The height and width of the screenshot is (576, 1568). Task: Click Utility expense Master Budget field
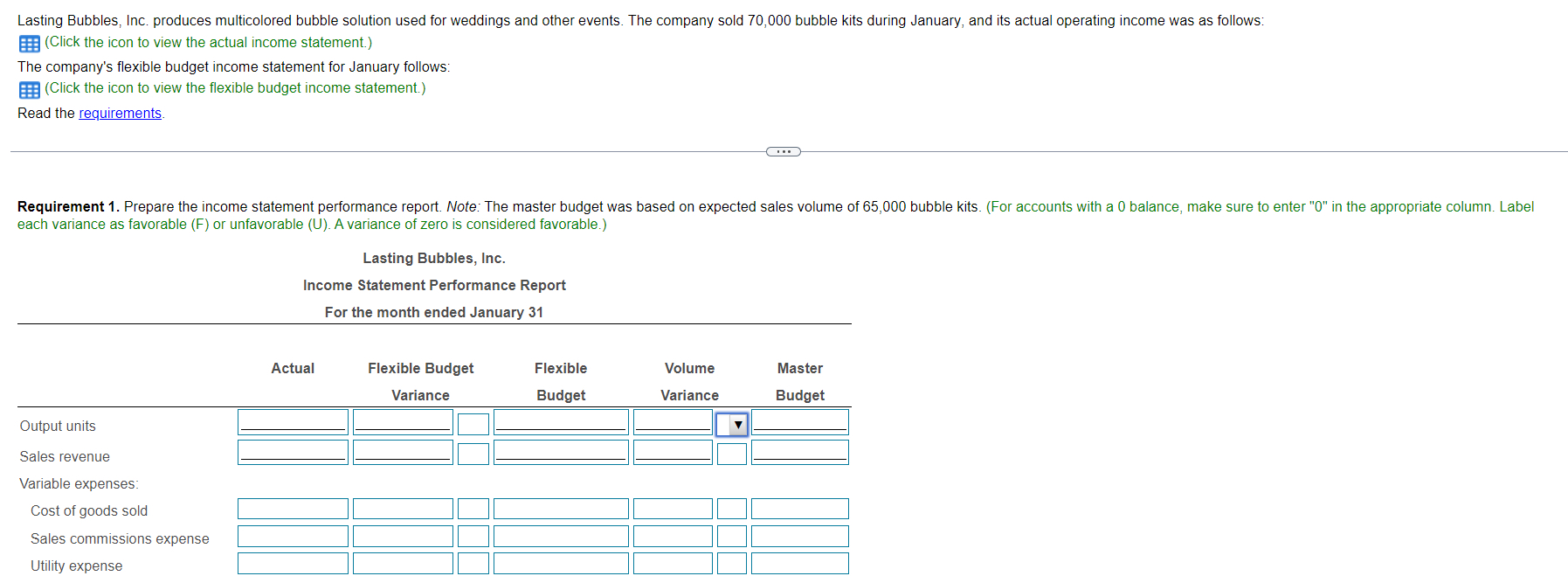coord(800,563)
